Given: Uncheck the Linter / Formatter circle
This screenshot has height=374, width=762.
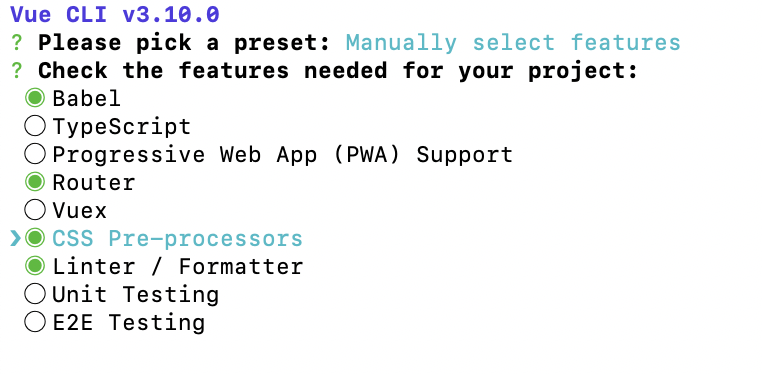Looking at the screenshot, I should tap(35, 266).
